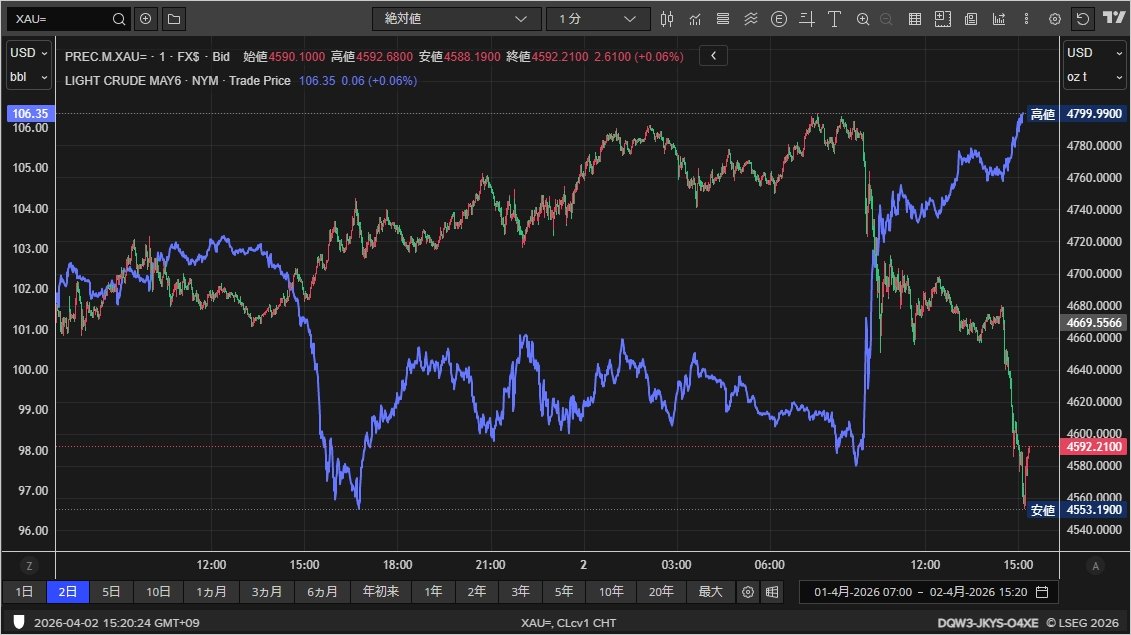Image resolution: width=1131 pixels, height=635 pixels.
Task: Select the crosshair line drawing tool
Action: tap(807, 19)
